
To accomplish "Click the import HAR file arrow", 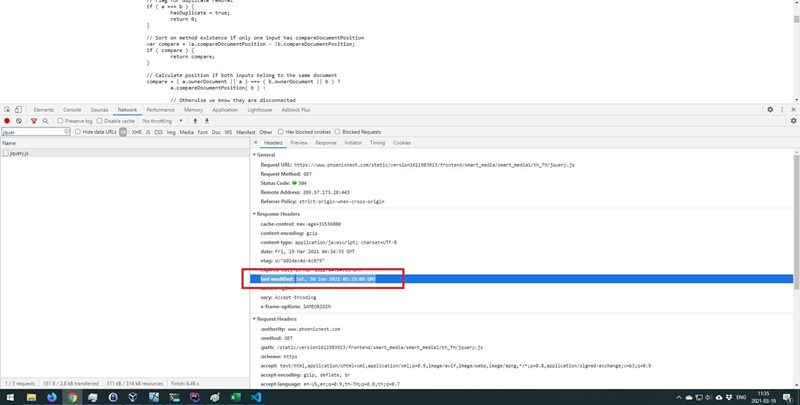I will (195, 121).
